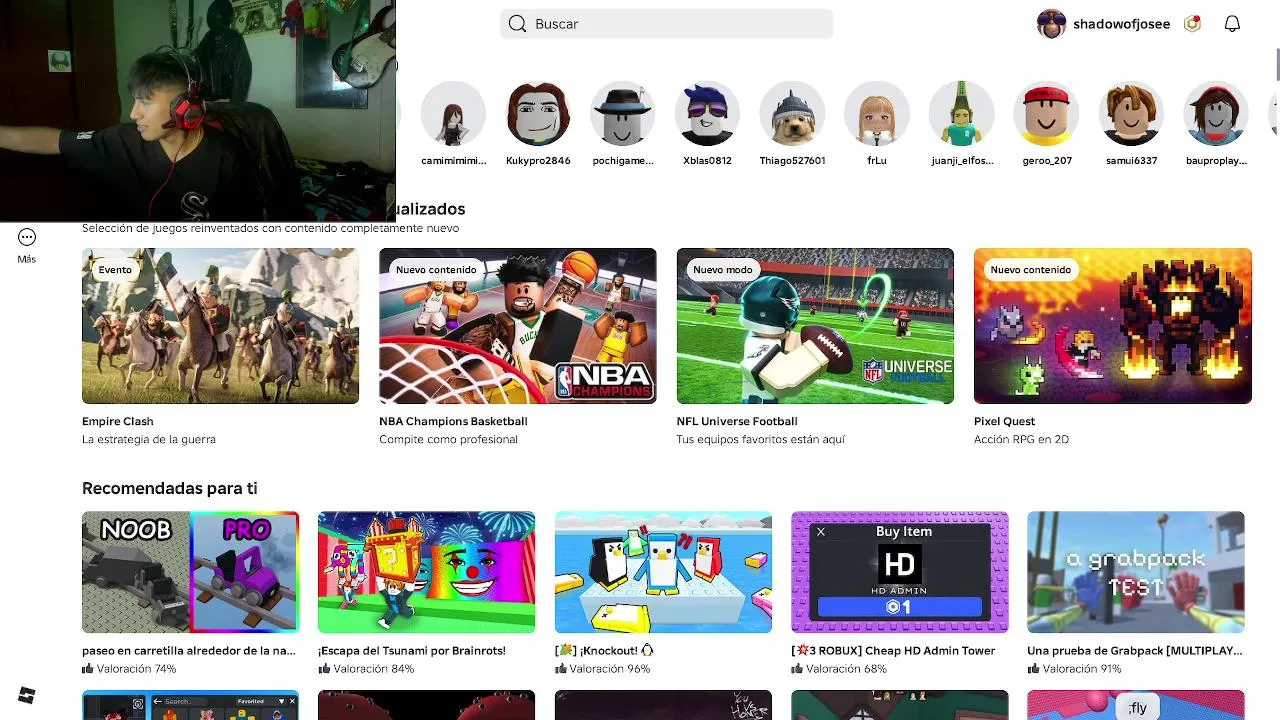
Task: Open the Knockout penguins game thumbnail
Action: pos(663,572)
